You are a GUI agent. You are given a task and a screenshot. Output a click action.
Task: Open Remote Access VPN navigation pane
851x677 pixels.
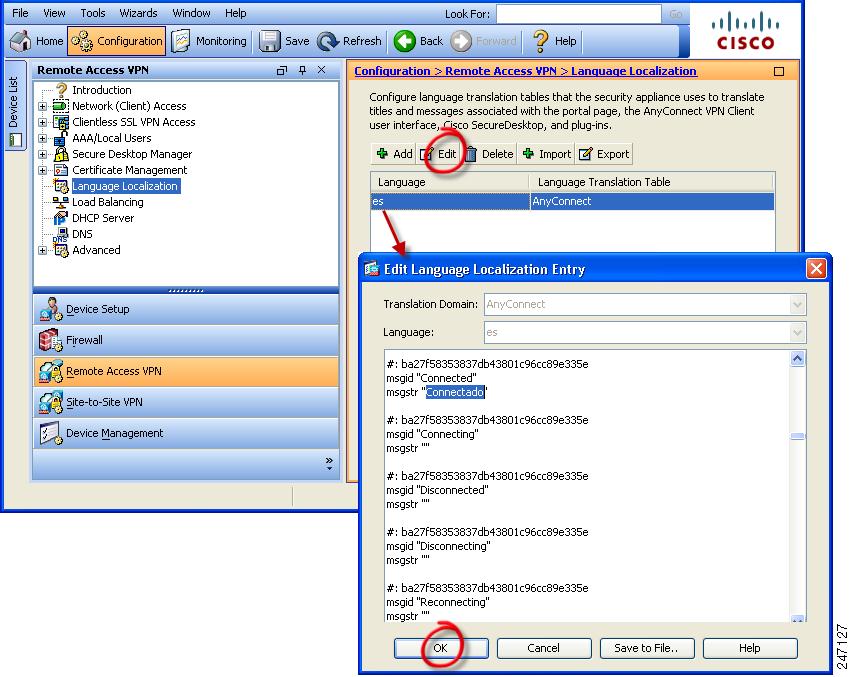coord(186,371)
